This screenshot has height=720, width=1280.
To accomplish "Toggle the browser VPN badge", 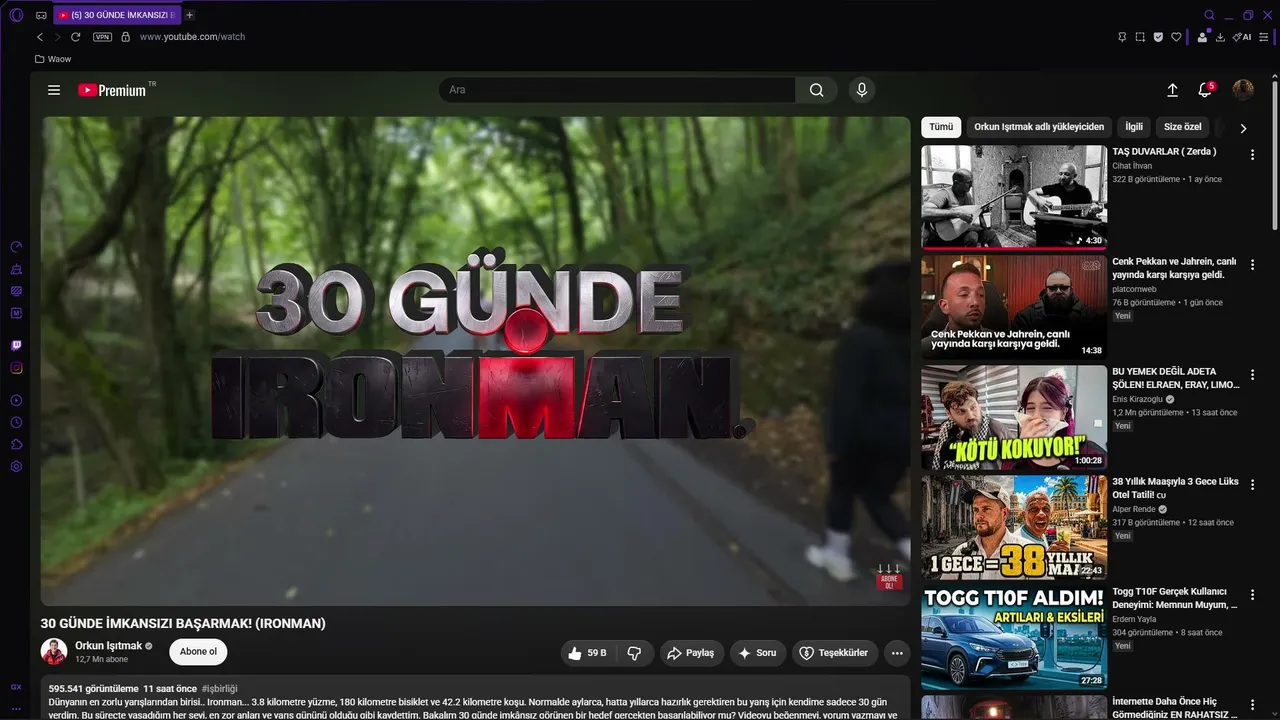I will tap(102, 37).
